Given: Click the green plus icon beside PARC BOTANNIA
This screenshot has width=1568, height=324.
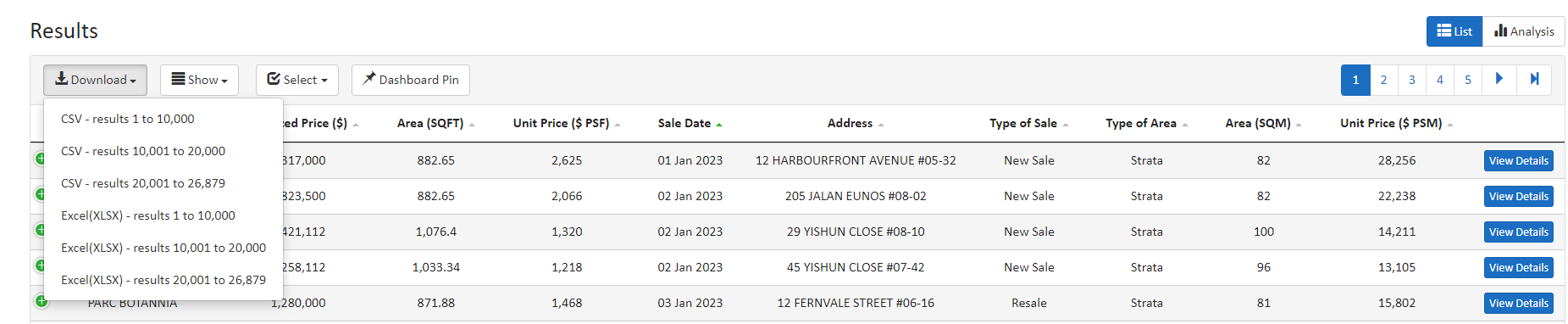Looking at the screenshot, I should click(41, 301).
